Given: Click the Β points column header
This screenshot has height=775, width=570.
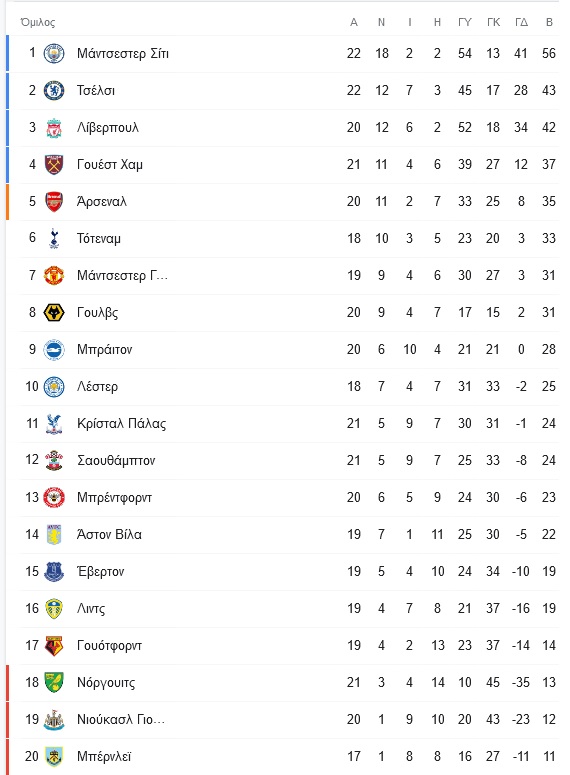Looking at the screenshot, I should click(549, 22).
